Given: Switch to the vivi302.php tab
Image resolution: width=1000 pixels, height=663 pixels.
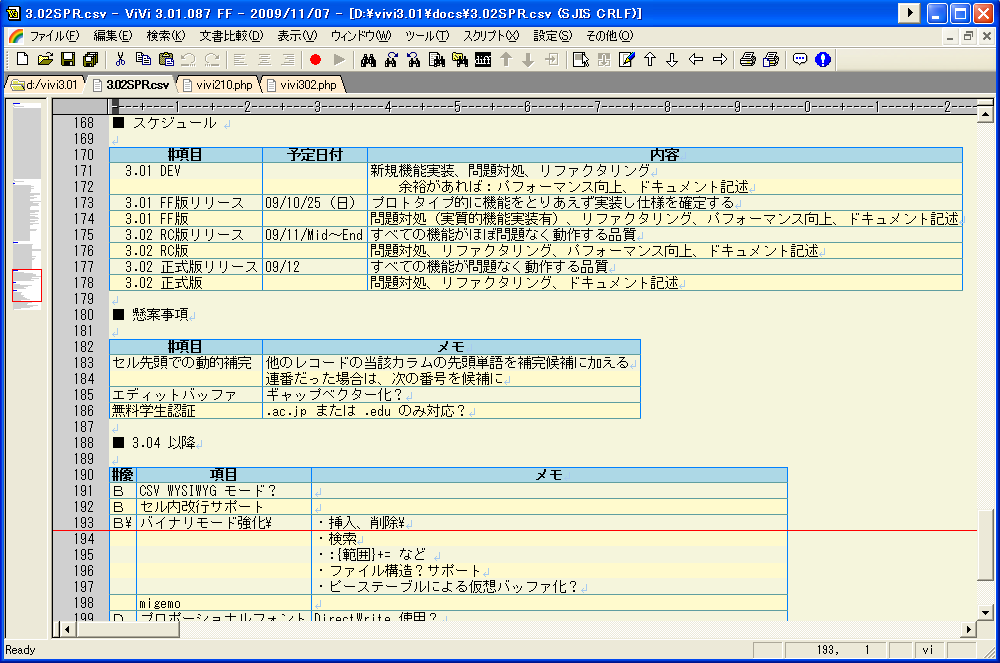Looking at the screenshot, I should pyautogui.click(x=302, y=84).
